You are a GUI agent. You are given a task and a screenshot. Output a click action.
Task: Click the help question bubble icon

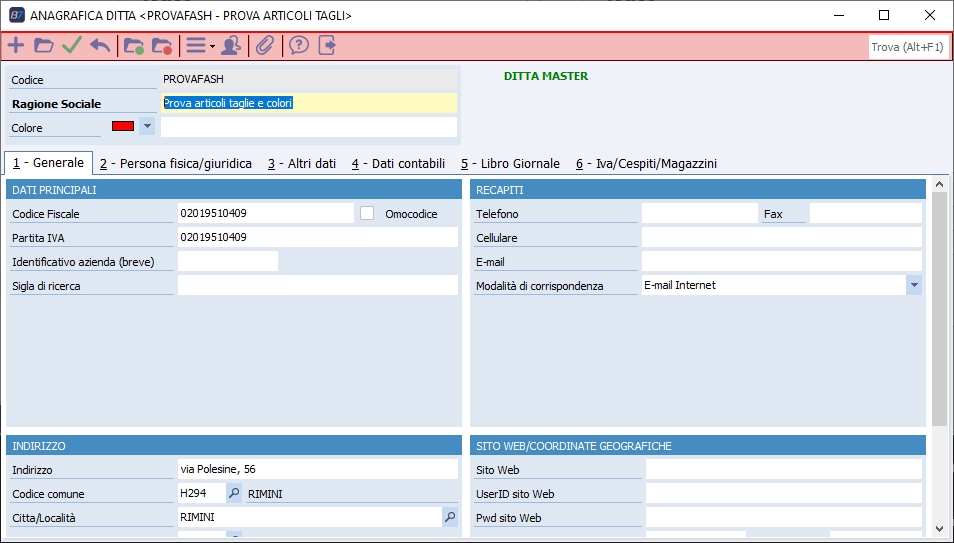tap(299, 46)
